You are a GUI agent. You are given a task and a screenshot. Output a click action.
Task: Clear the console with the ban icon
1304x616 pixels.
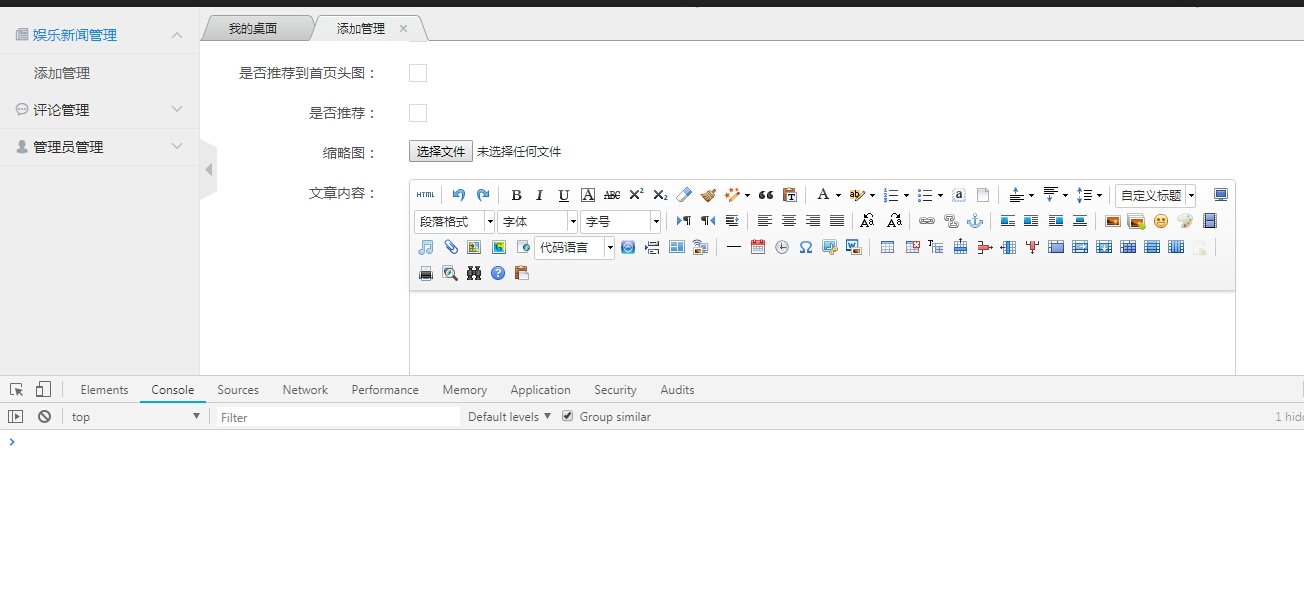point(44,417)
